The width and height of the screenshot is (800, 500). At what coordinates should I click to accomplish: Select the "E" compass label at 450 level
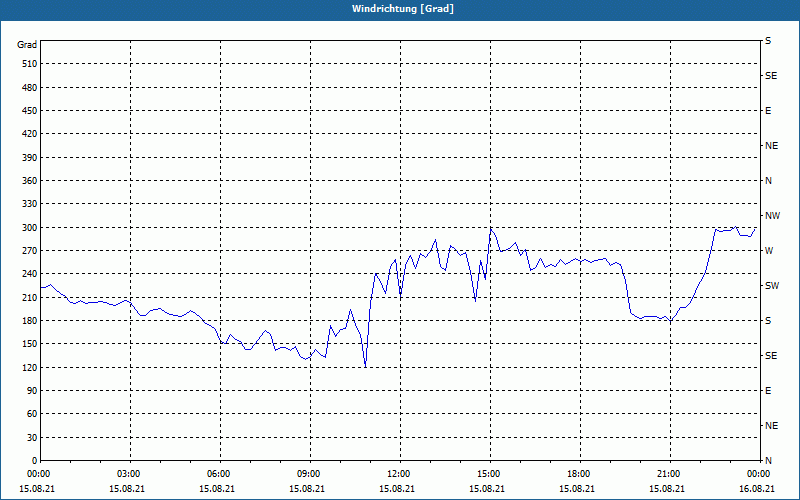click(x=768, y=111)
